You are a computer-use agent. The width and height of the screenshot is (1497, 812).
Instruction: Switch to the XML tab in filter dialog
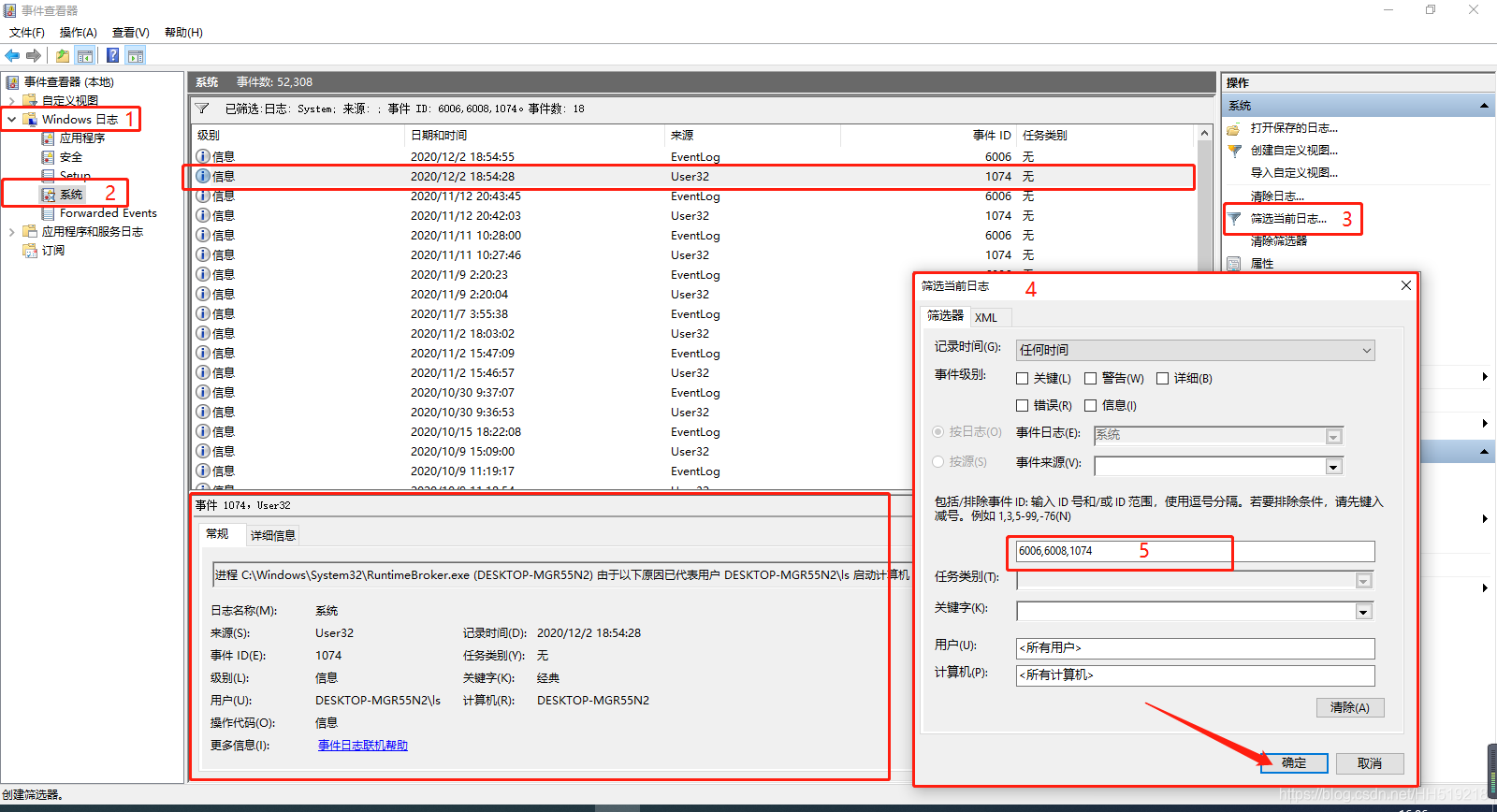click(x=986, y=317)
